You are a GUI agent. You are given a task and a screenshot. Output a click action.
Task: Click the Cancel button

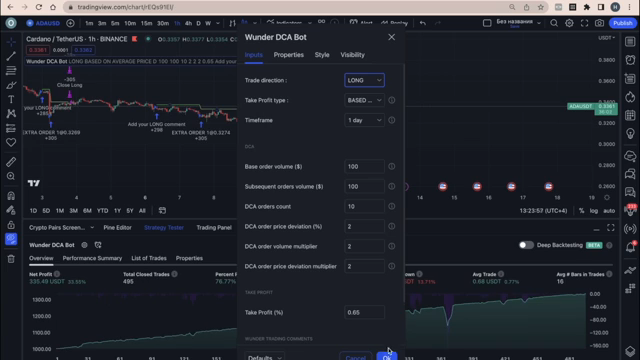pyautogui.click(x=356, y=356)
